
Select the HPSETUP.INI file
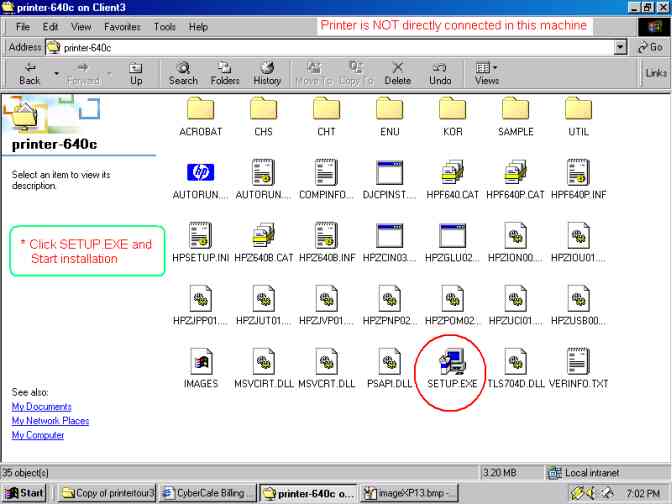pos(200,236)
